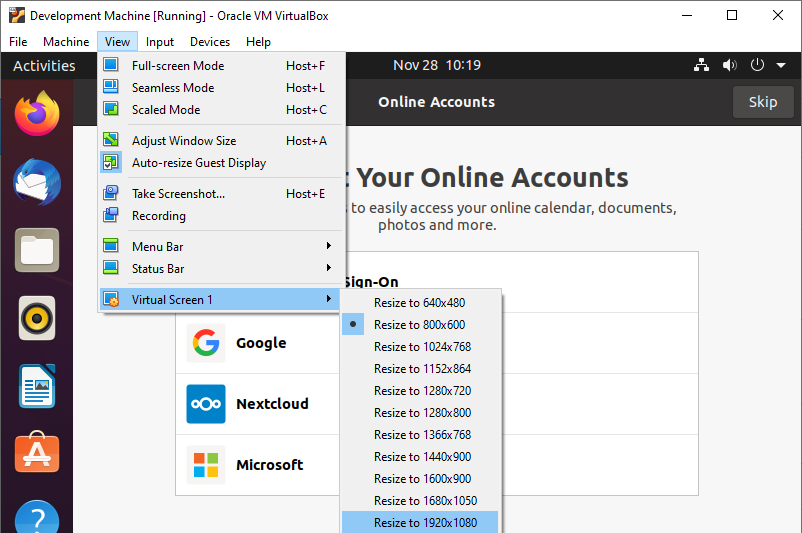Click the date and time clock
Viewport: 802px width, 533px height.
(x=437, y=65)
